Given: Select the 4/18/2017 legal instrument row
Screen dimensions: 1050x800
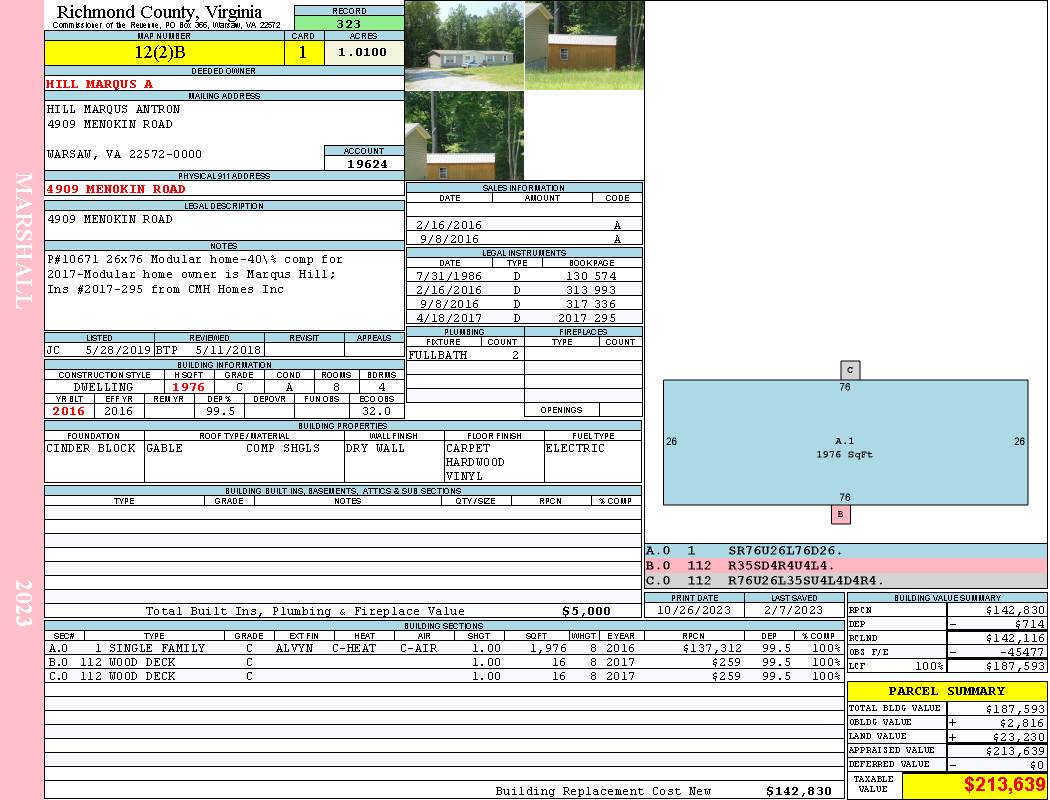Looking at the screenshot, I should coord(524,318).
